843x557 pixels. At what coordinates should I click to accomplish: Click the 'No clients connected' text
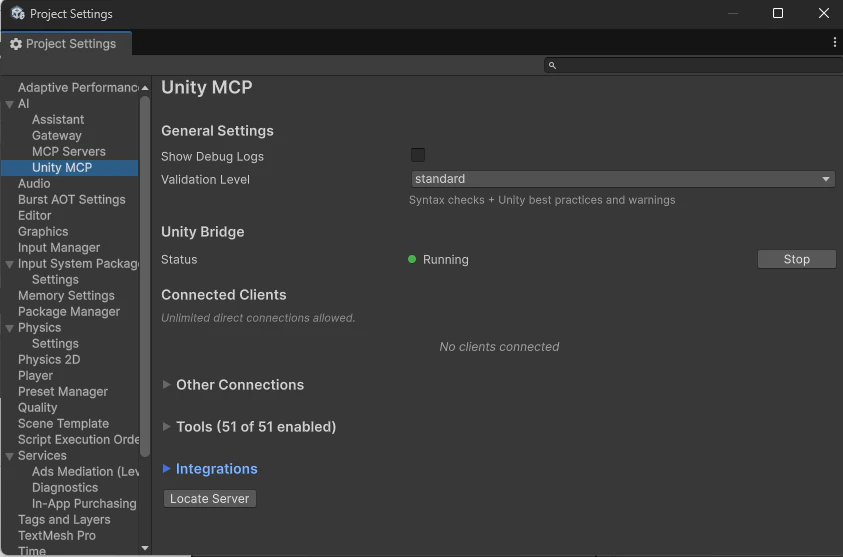[x=499, y=347]
